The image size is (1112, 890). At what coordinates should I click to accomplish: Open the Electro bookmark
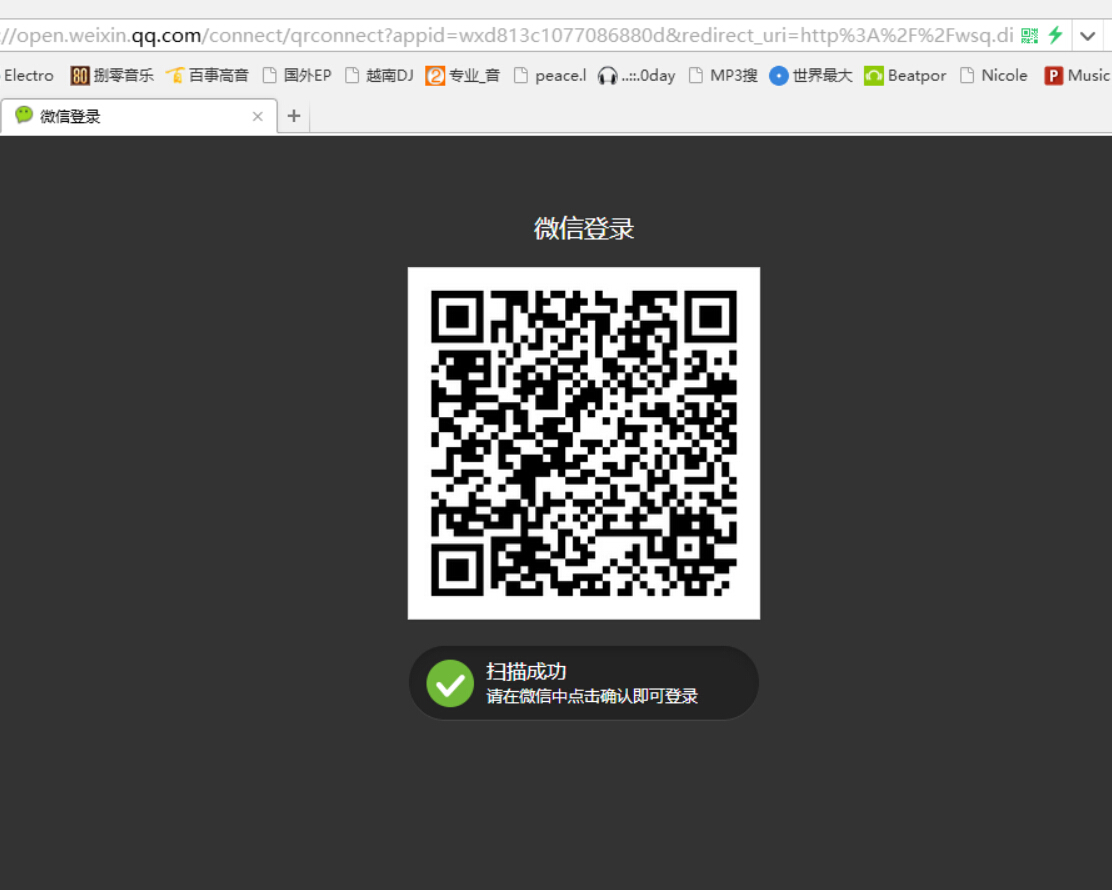(28, 75)
